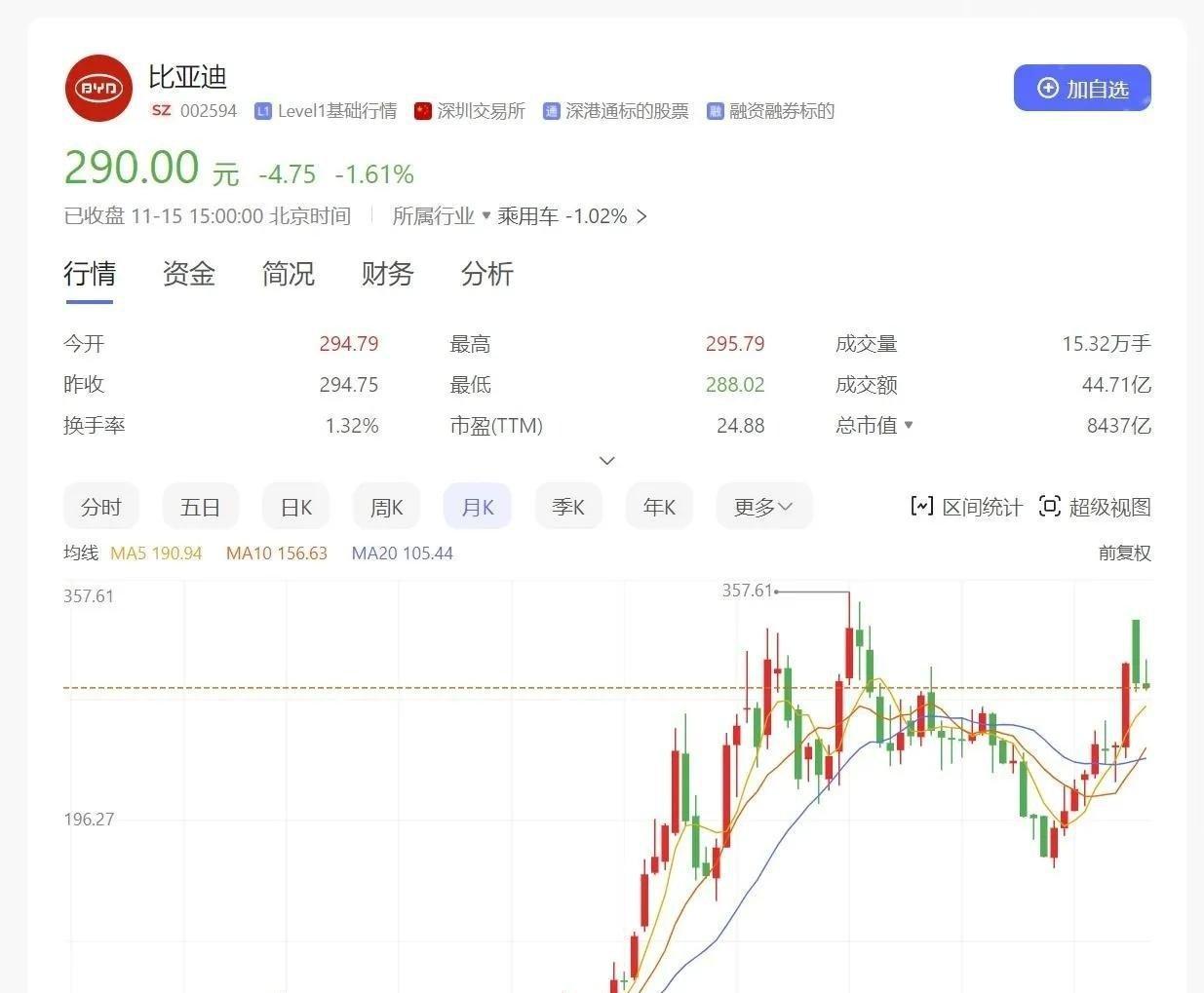
Task: Open the 总市值 dropdown arrow
Action: [x=909, y=425]
